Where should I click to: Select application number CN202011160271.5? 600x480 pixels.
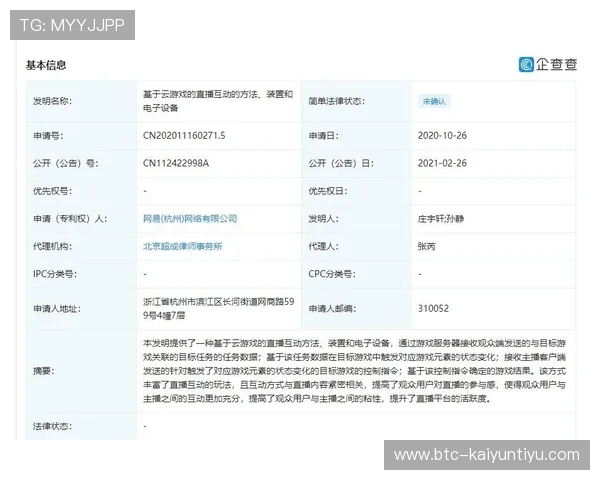[x=184, y=136]
